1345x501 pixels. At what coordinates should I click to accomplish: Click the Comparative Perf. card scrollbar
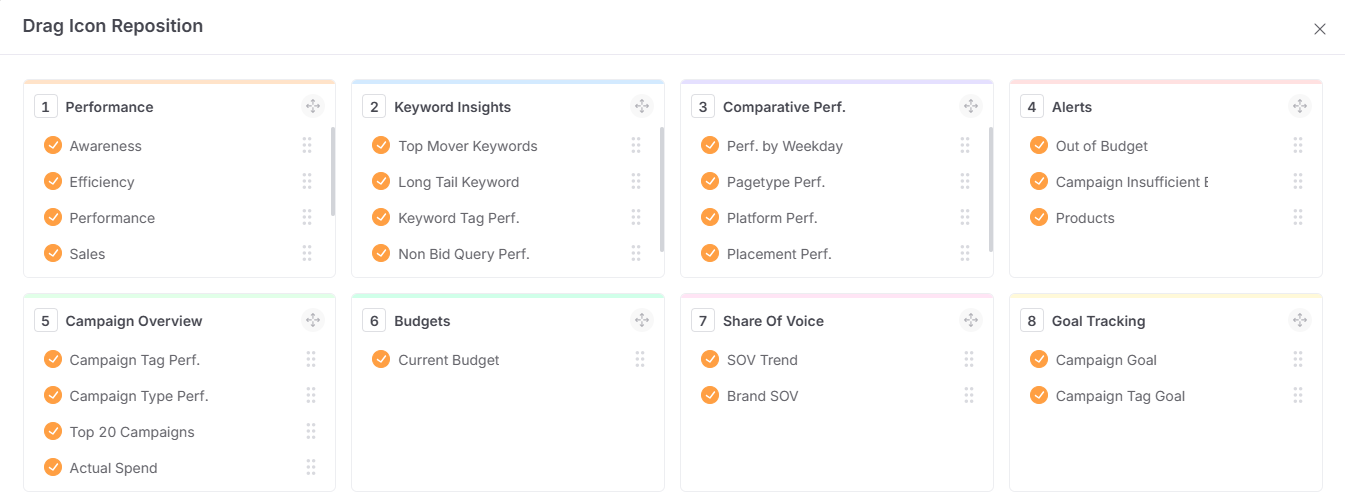click(991, 188)
